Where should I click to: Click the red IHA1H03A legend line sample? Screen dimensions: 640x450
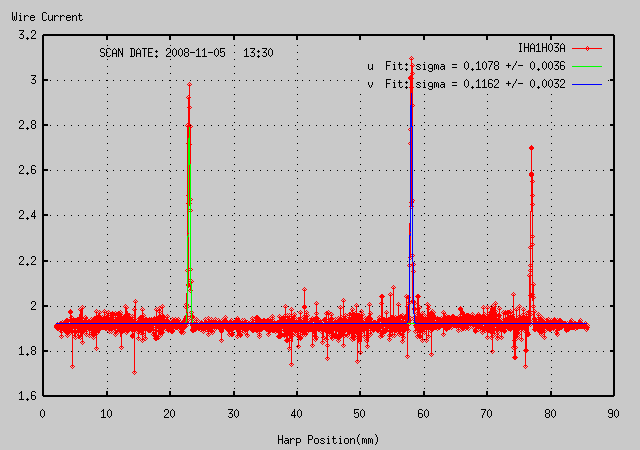click(x=587, y=49)
